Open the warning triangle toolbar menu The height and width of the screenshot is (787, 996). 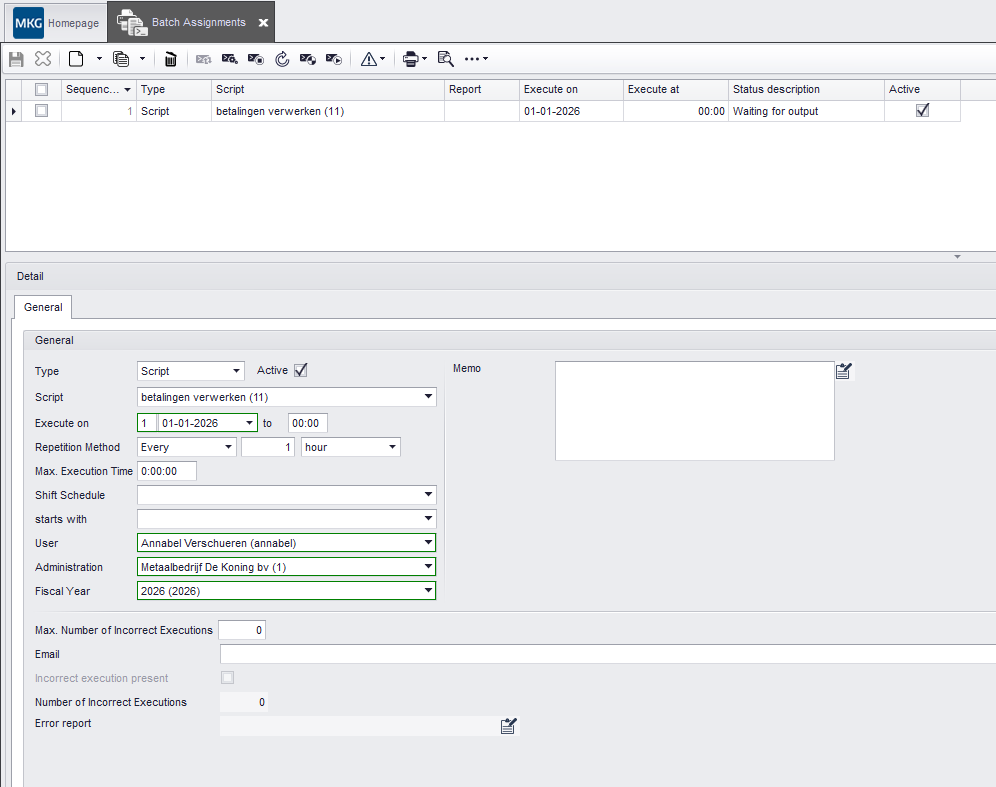373,60
